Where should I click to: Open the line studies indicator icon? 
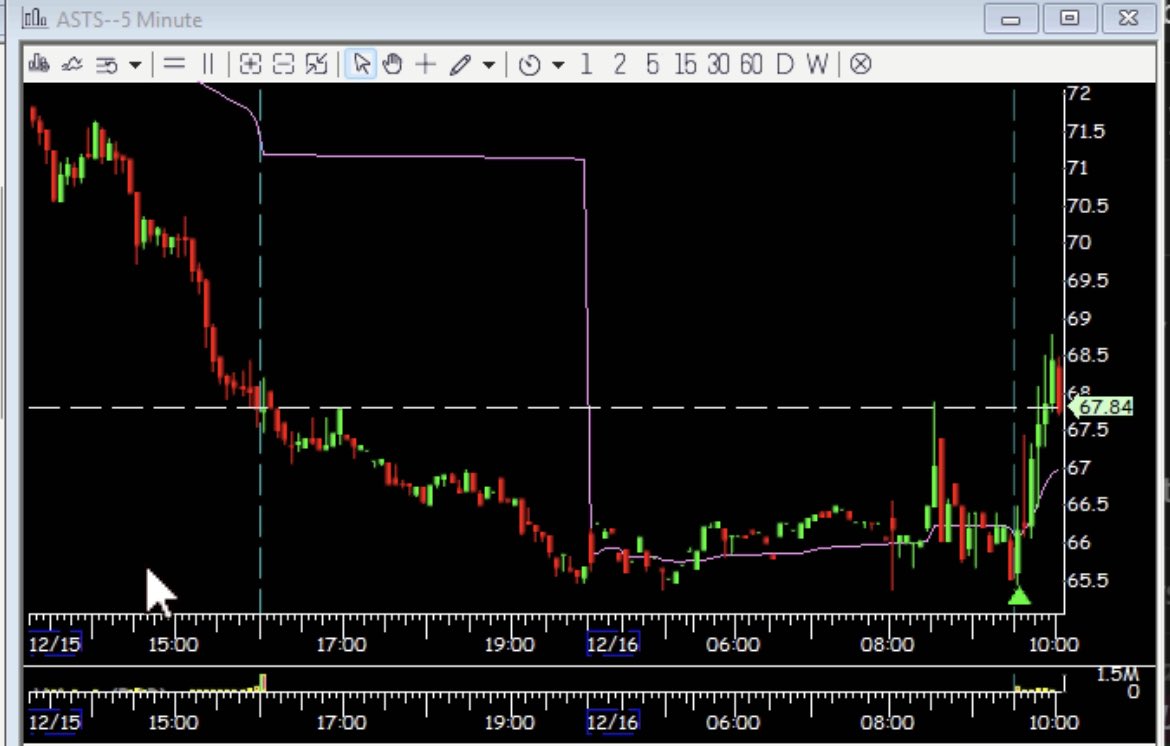coord(72,64)
